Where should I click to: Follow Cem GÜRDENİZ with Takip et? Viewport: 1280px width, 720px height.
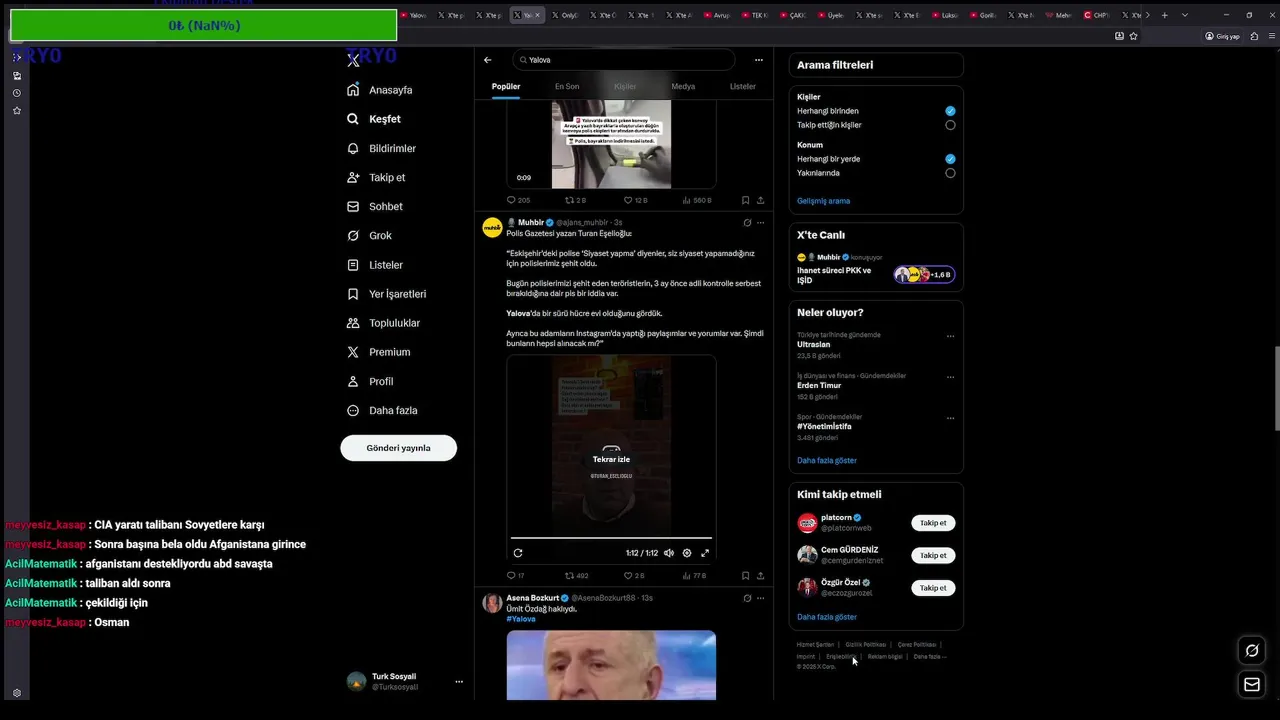pyautogui.click(x=933, y=555)
